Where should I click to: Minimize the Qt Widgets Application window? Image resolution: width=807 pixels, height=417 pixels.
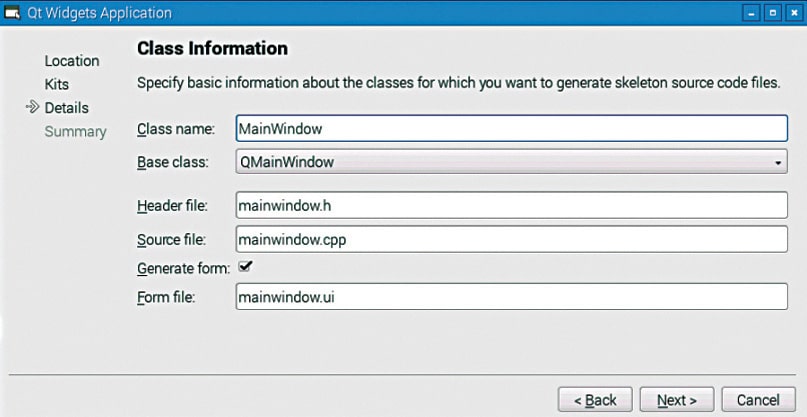(x=750, y=13)
